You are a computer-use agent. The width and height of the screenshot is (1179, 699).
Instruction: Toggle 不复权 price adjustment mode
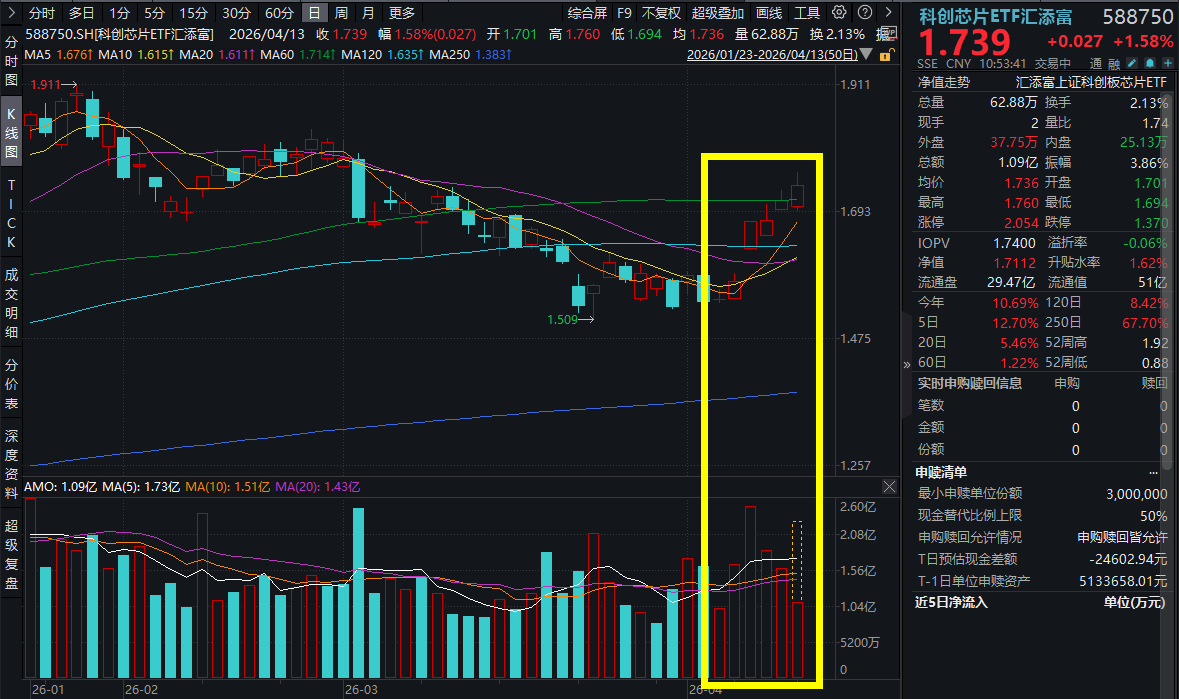tap(662, 13)
